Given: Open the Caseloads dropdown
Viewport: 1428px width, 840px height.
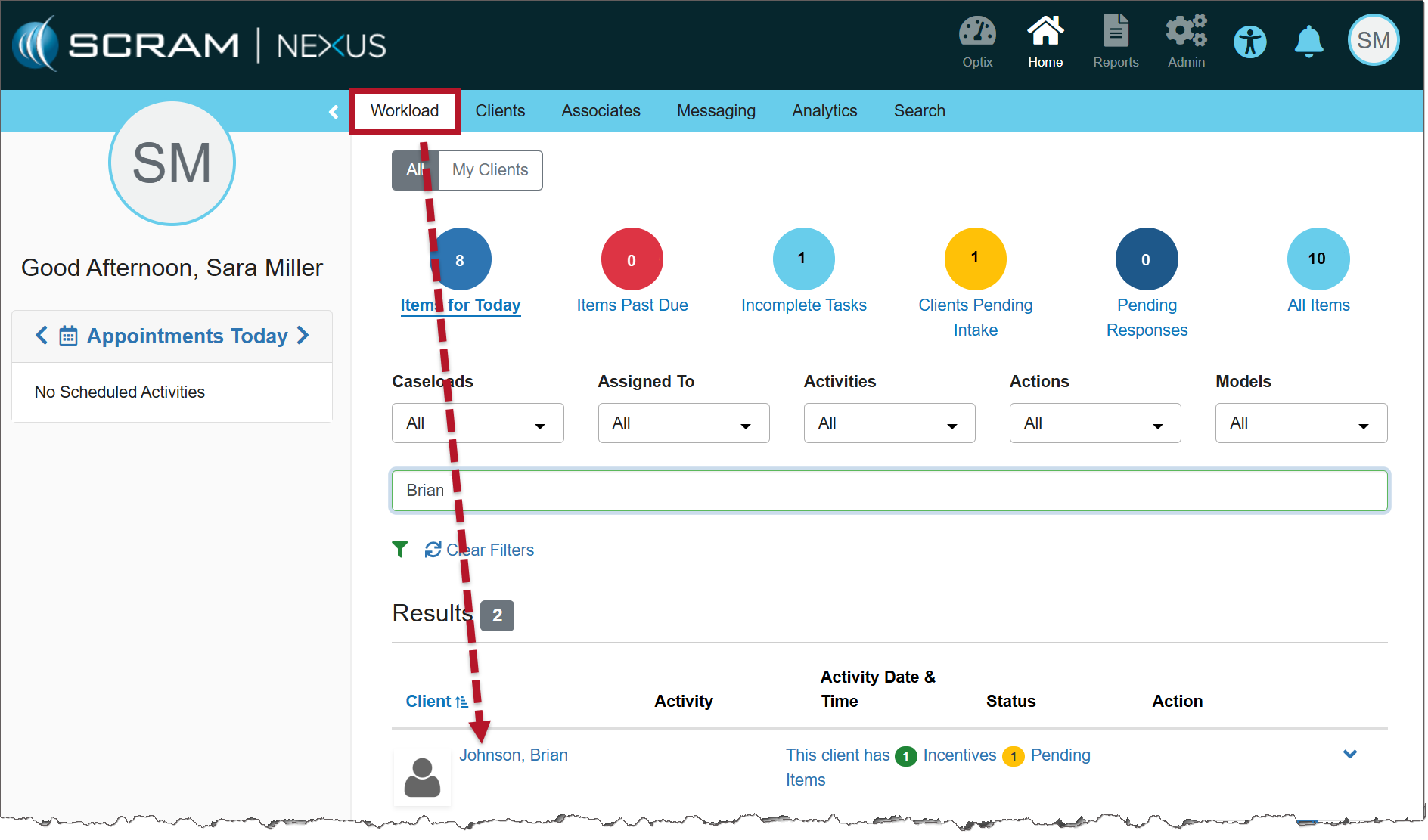Looking at the screenshot, I should coord(477,423).
